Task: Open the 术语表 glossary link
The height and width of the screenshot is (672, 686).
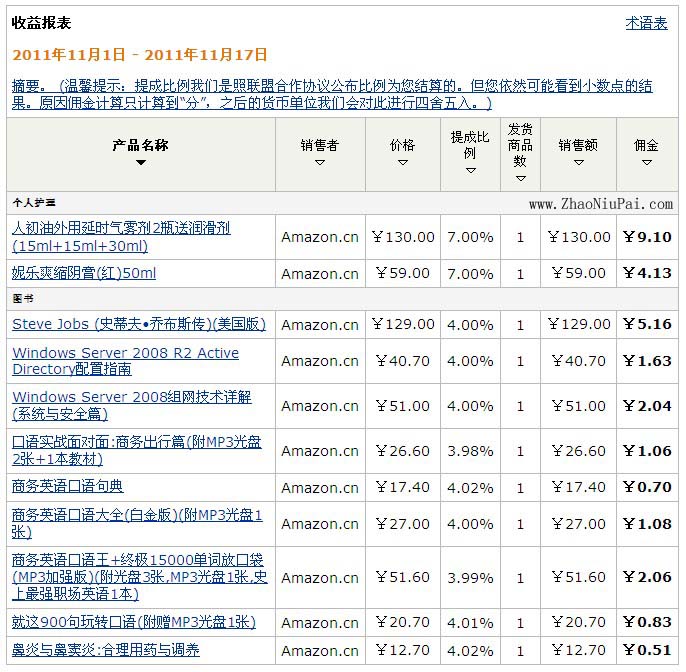Action: [646, 23]
